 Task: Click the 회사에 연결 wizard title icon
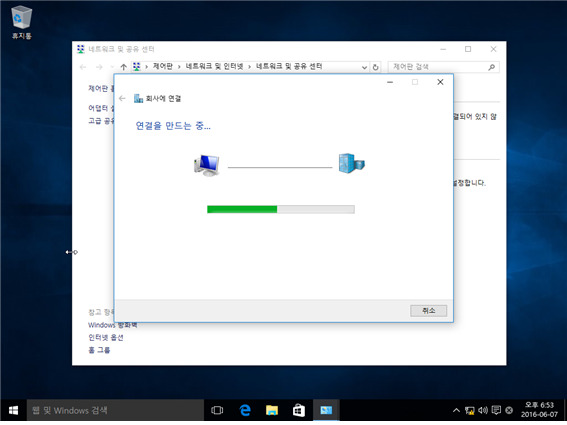point(138,98)
